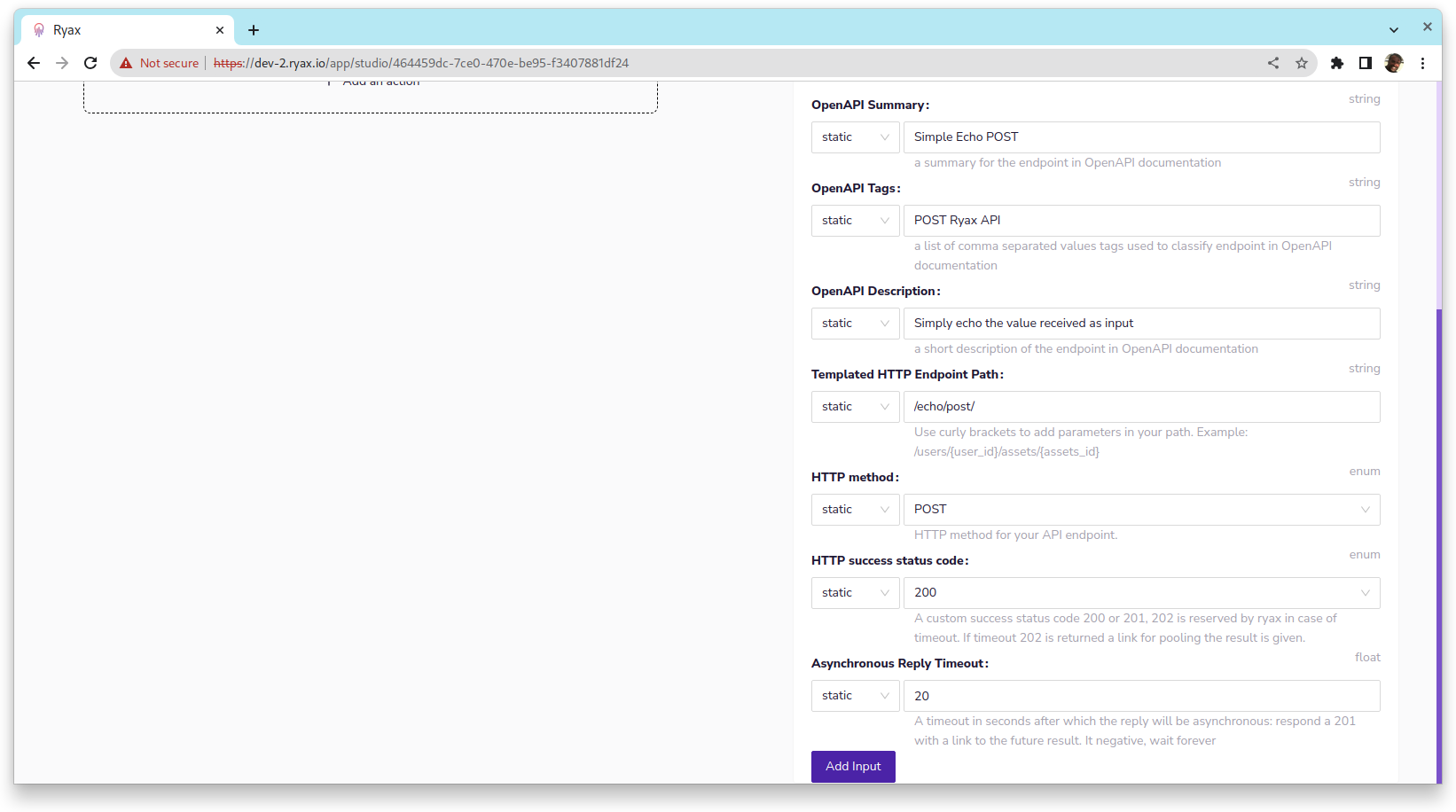Open the browser Extensions puzzle icon
This screenshot has height=812, width=1456.
pyautogui.click(x=1337, y=63)
